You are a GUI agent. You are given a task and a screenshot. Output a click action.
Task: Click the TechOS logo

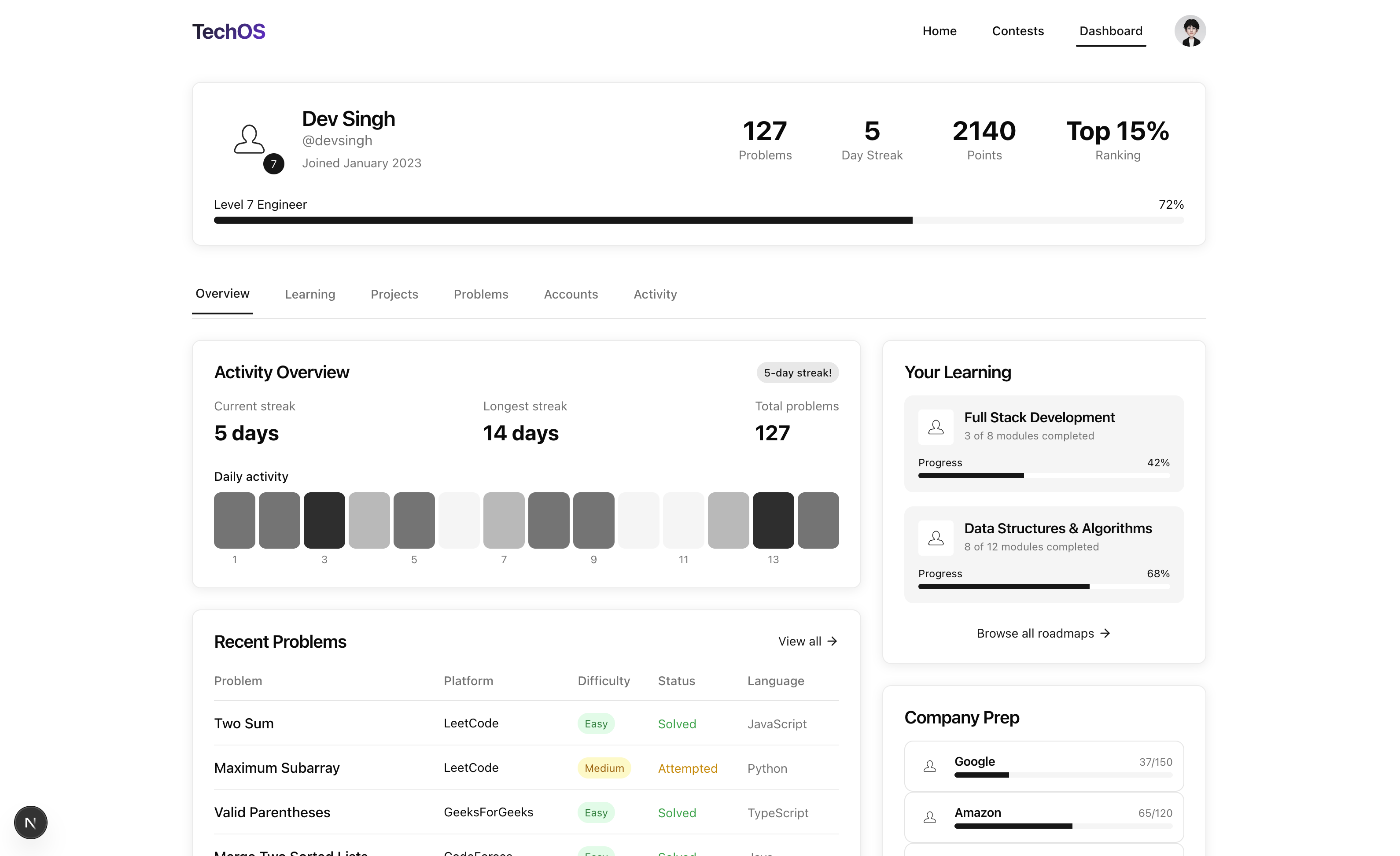(228, 31)
